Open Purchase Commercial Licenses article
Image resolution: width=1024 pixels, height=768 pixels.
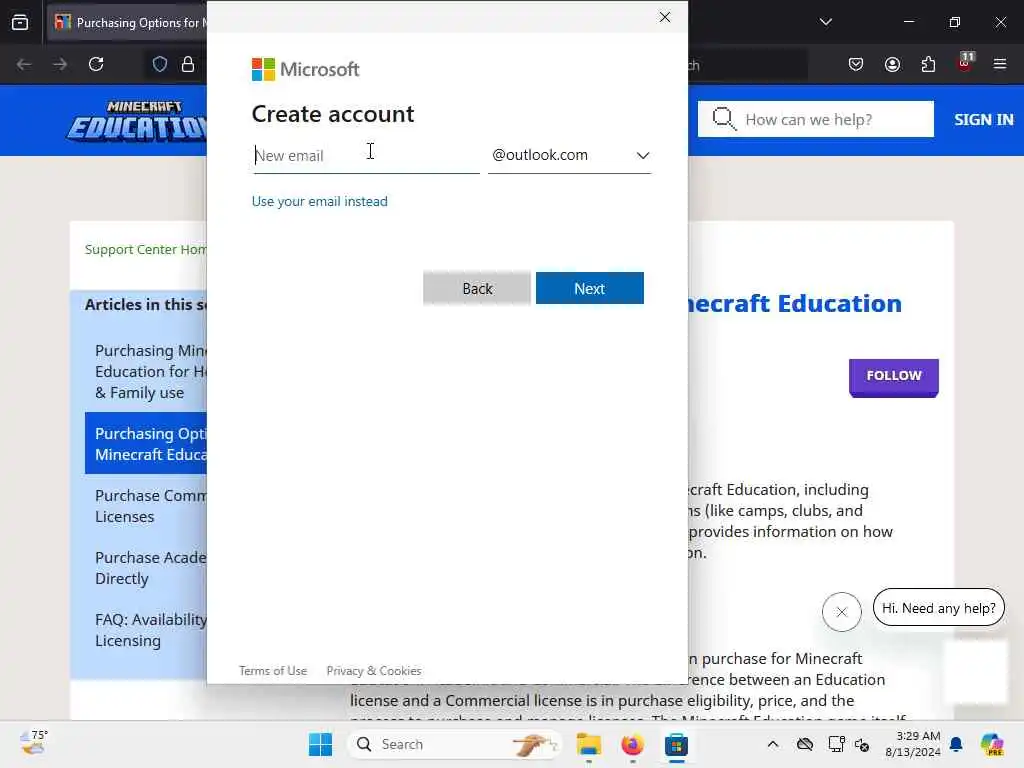(151, 506)
